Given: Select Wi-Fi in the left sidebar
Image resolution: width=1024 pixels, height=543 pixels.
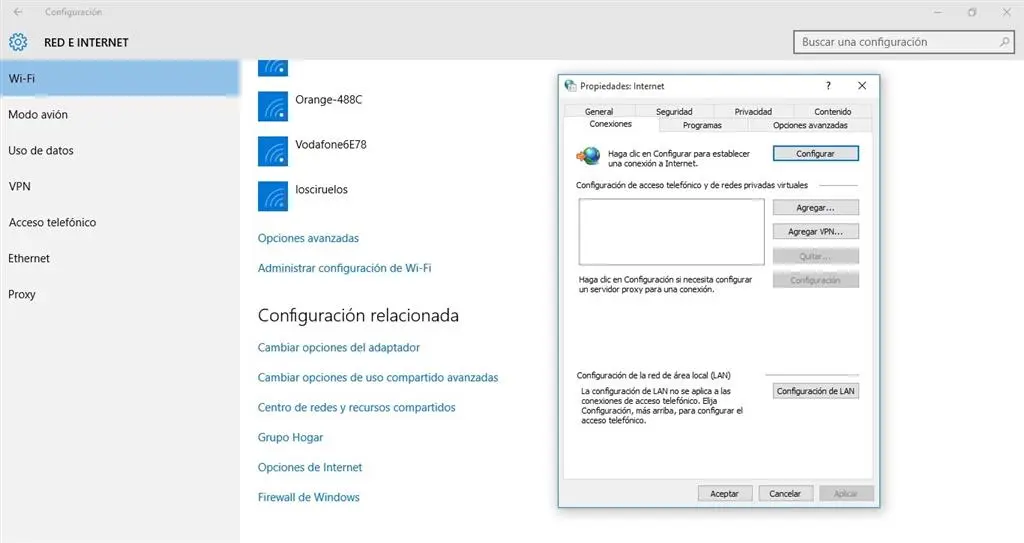Looking at the screenshot, I should pyautogui.click(x=120, y=78).
